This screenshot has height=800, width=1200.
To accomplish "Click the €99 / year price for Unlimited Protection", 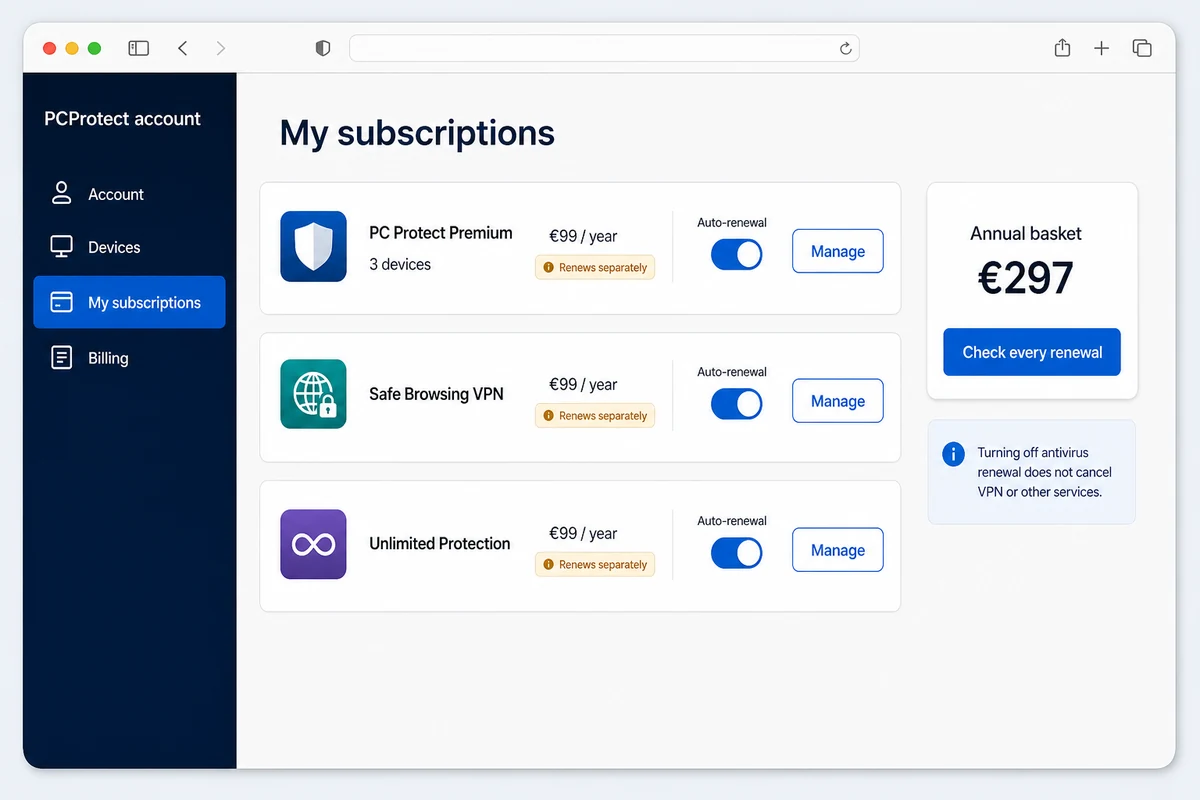I will (x=583, y=533).
